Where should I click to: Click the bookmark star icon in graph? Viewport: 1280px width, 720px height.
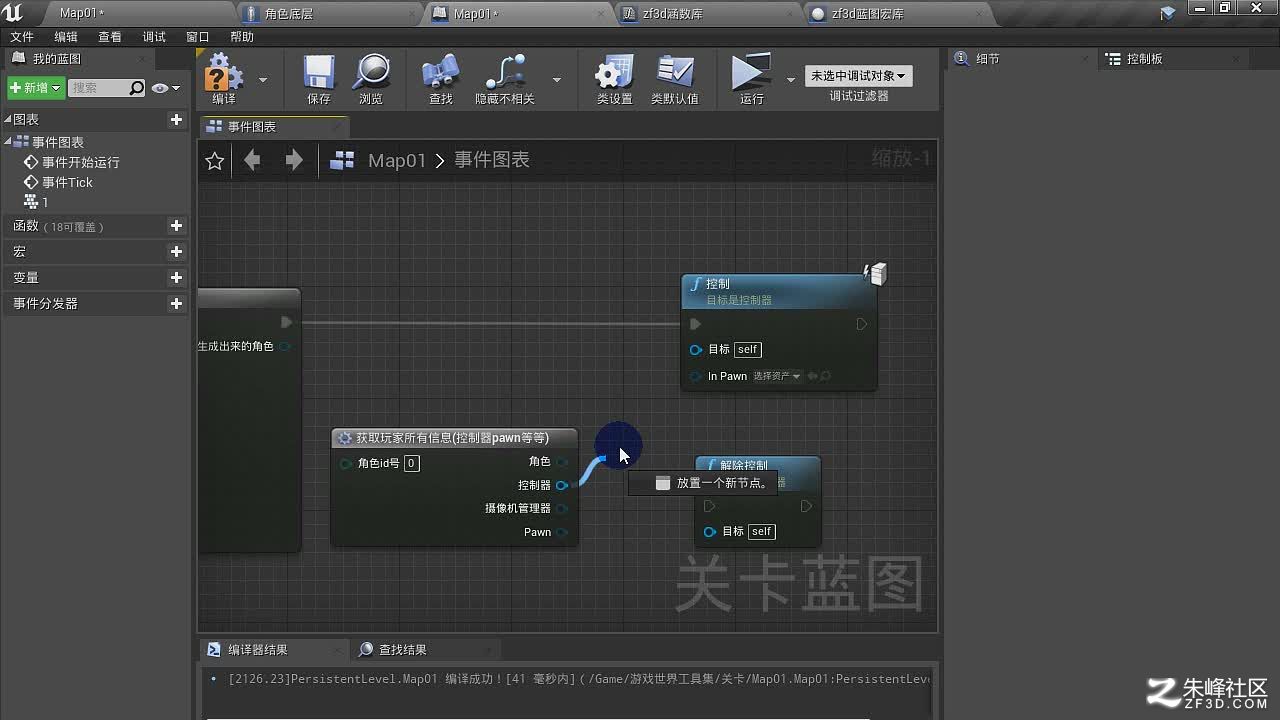pyautogui.click(x=214, y=161)
